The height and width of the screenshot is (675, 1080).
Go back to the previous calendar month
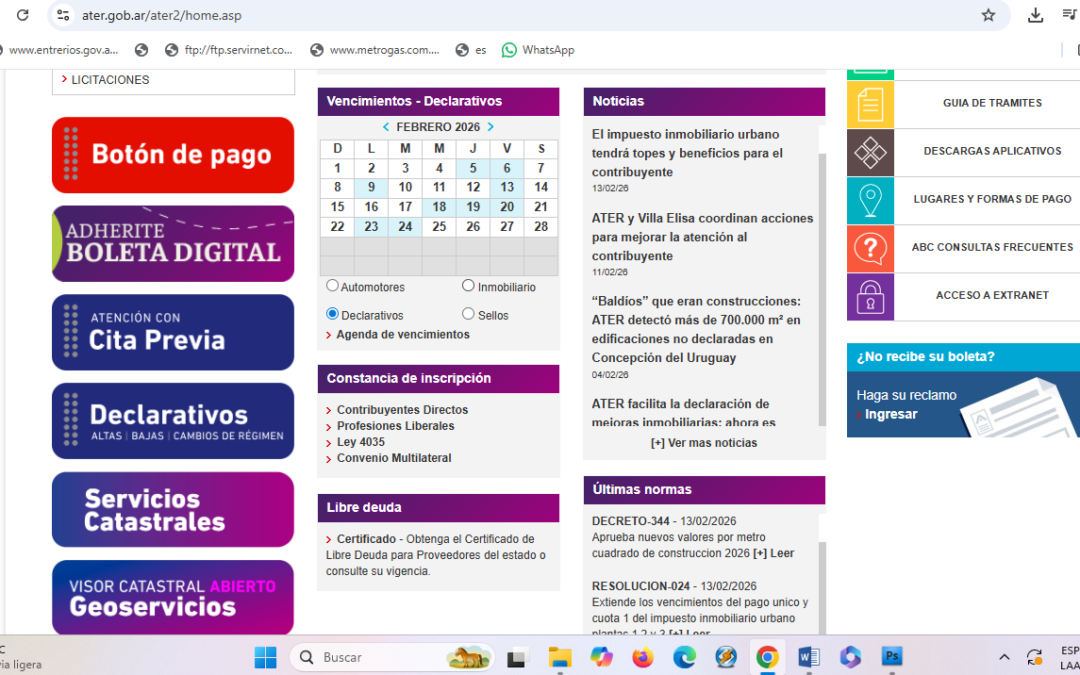[x=387, y=126]
